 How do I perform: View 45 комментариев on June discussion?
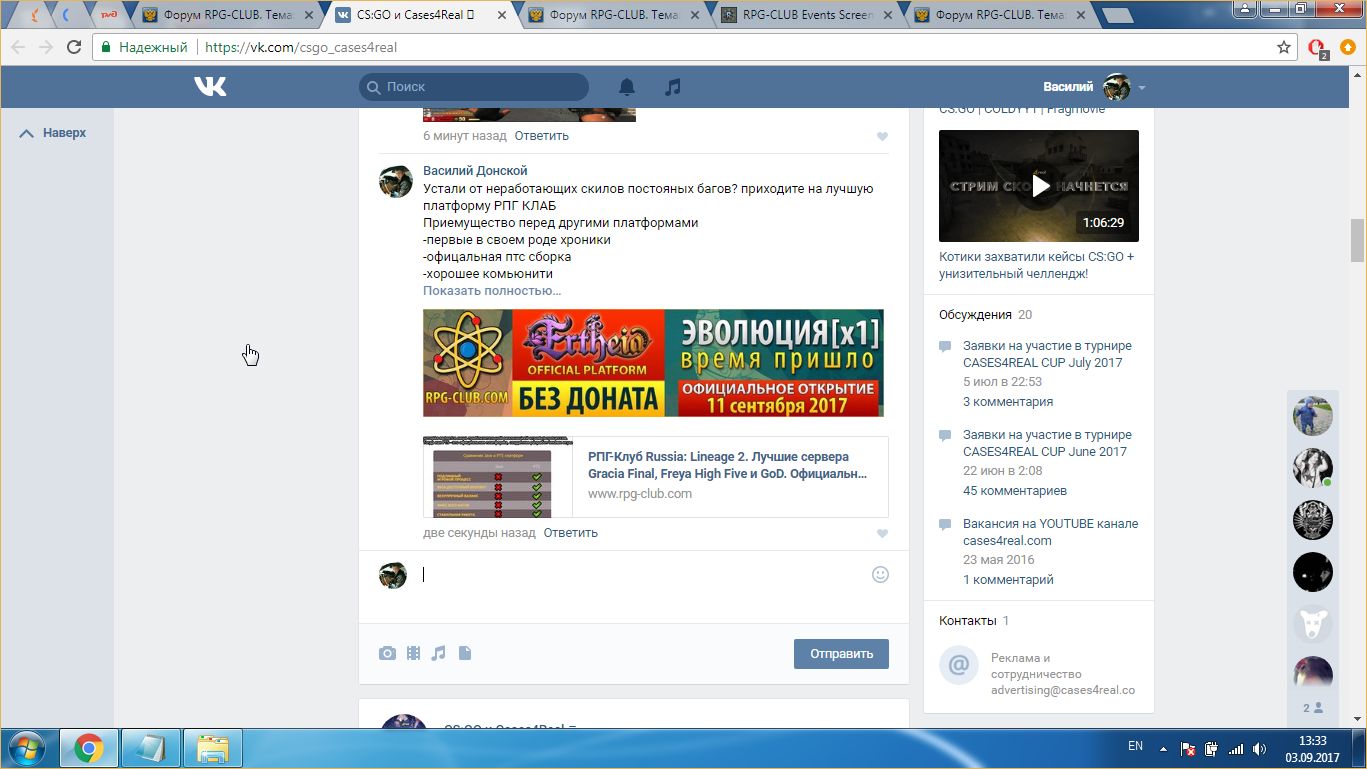(x=1015, y=491)
